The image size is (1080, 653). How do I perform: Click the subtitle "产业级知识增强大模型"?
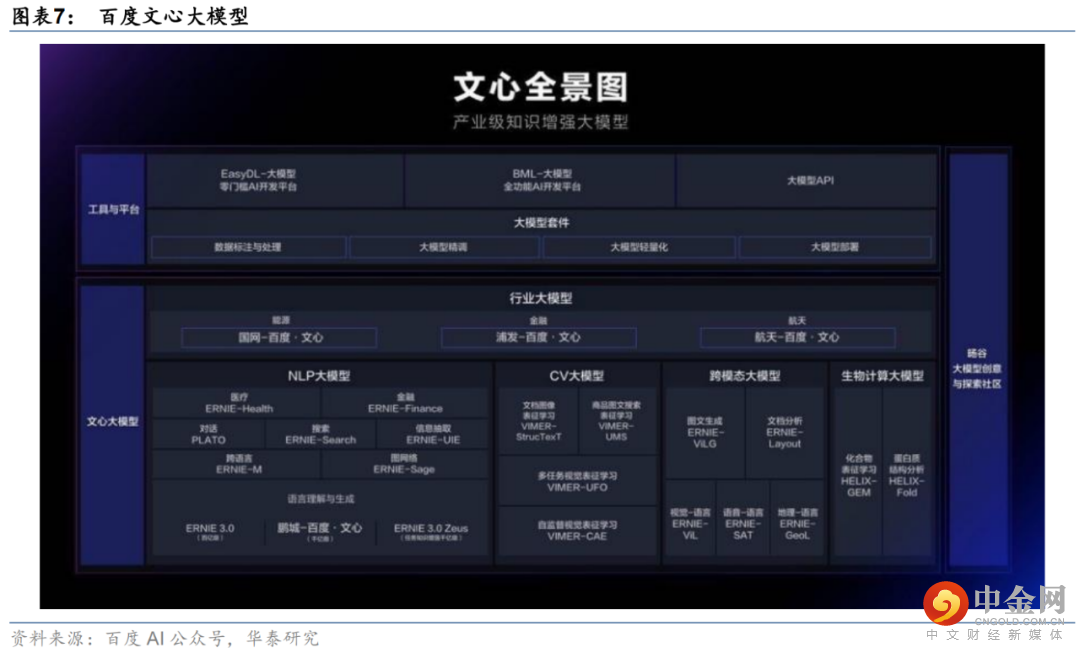coord(541,123)
